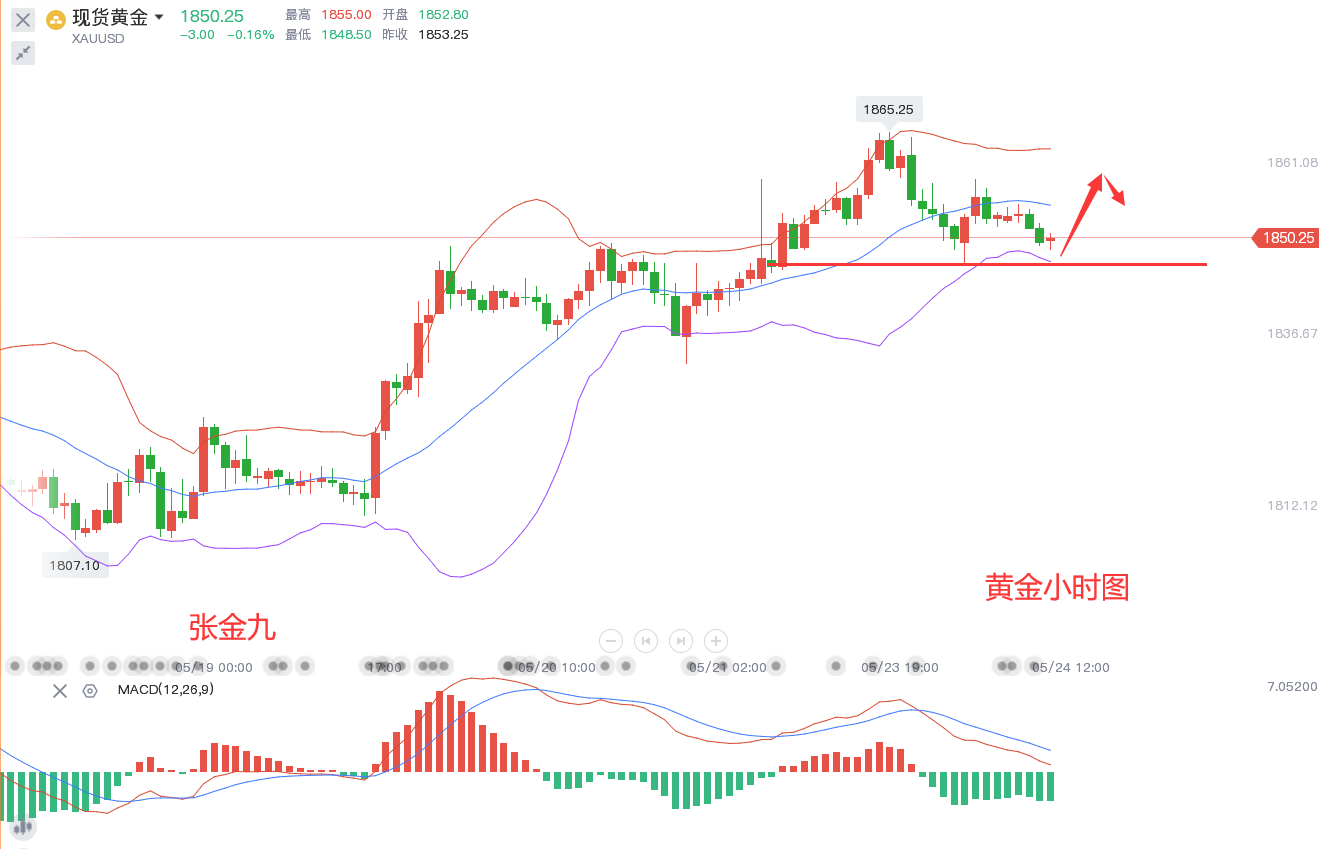Click the gold bar symbol icon
Image resolution: width=1319 pixels, height=849 pixels.
[x=56, y=19]
